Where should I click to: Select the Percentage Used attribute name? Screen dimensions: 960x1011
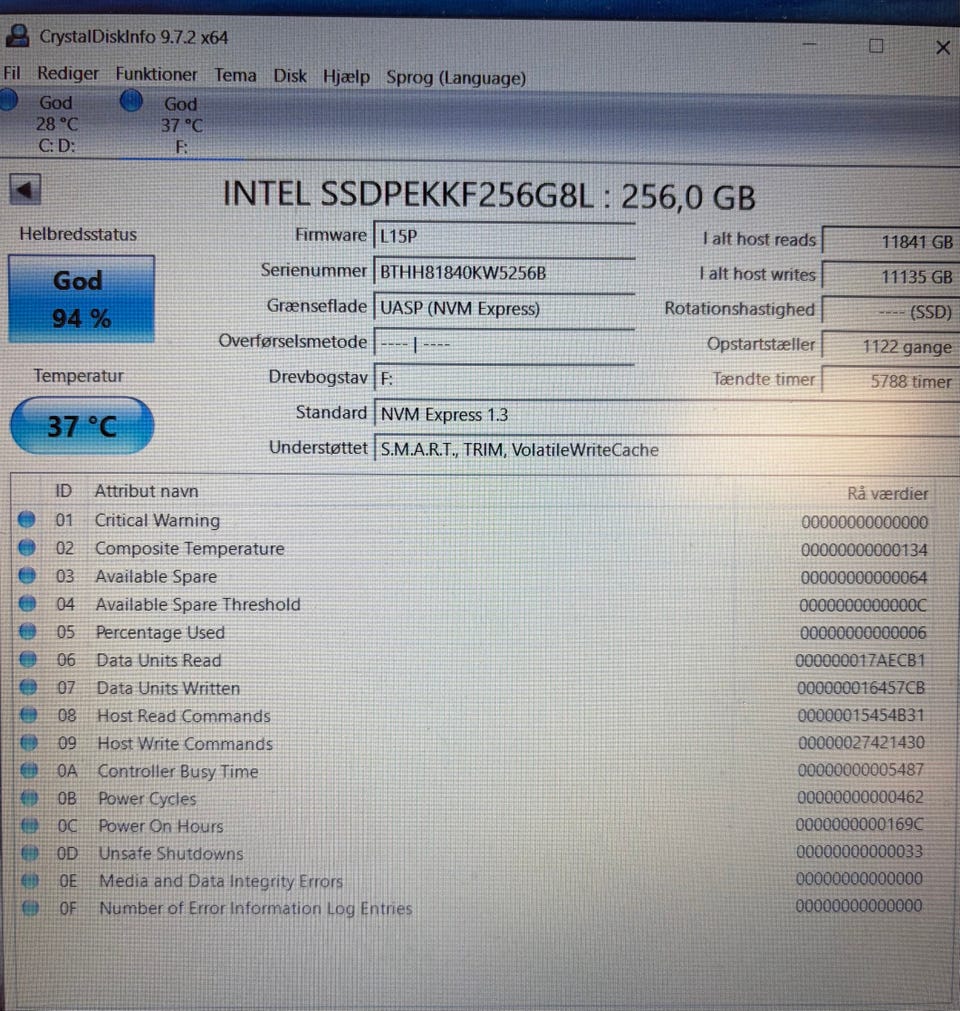[x=160, y=633]
